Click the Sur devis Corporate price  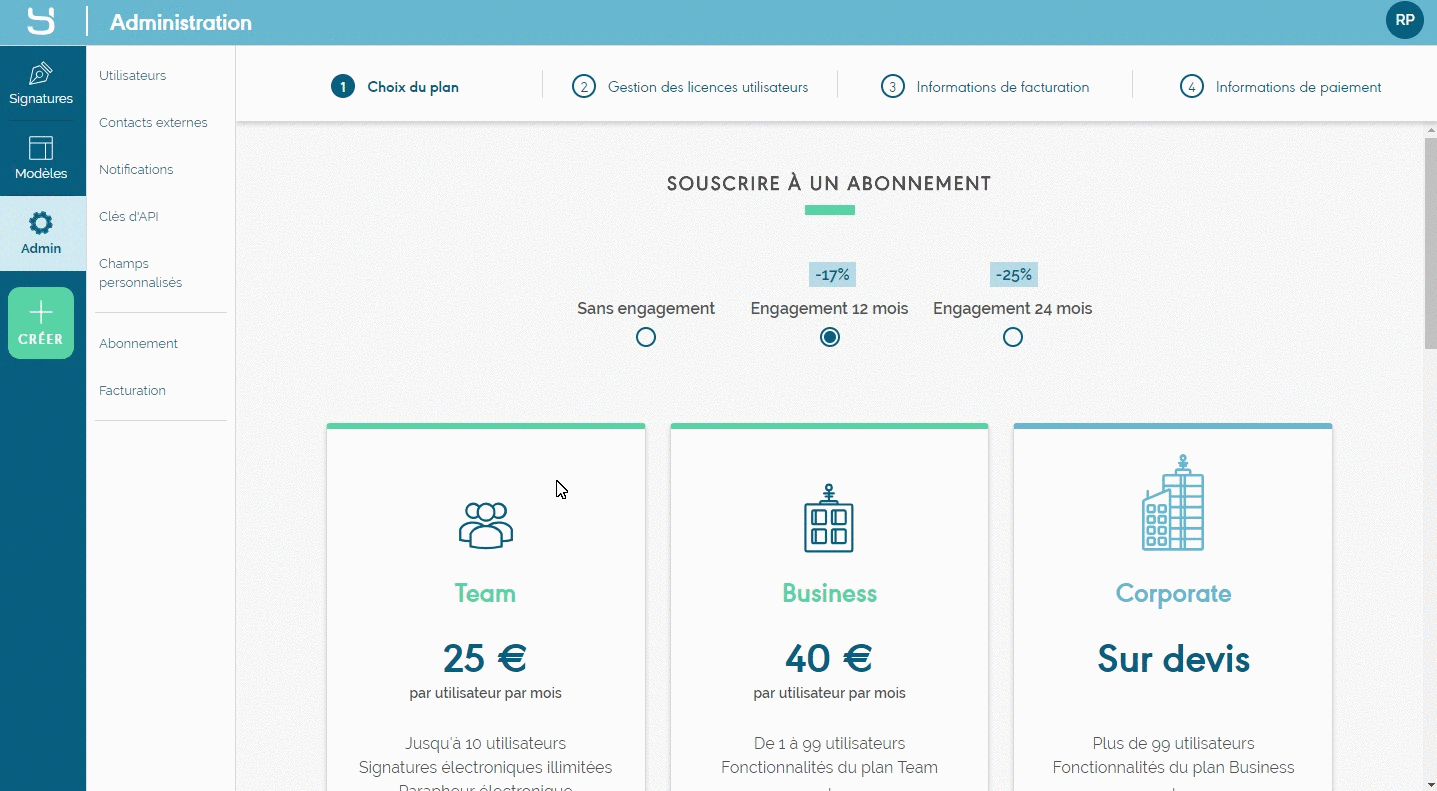coord(1173,659)
